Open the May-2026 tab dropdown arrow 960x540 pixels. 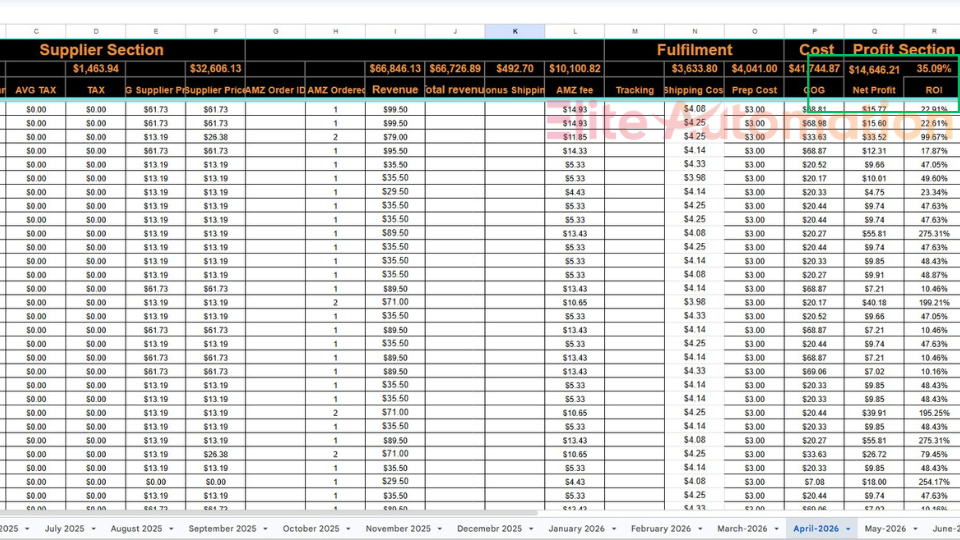click(915, 529)
